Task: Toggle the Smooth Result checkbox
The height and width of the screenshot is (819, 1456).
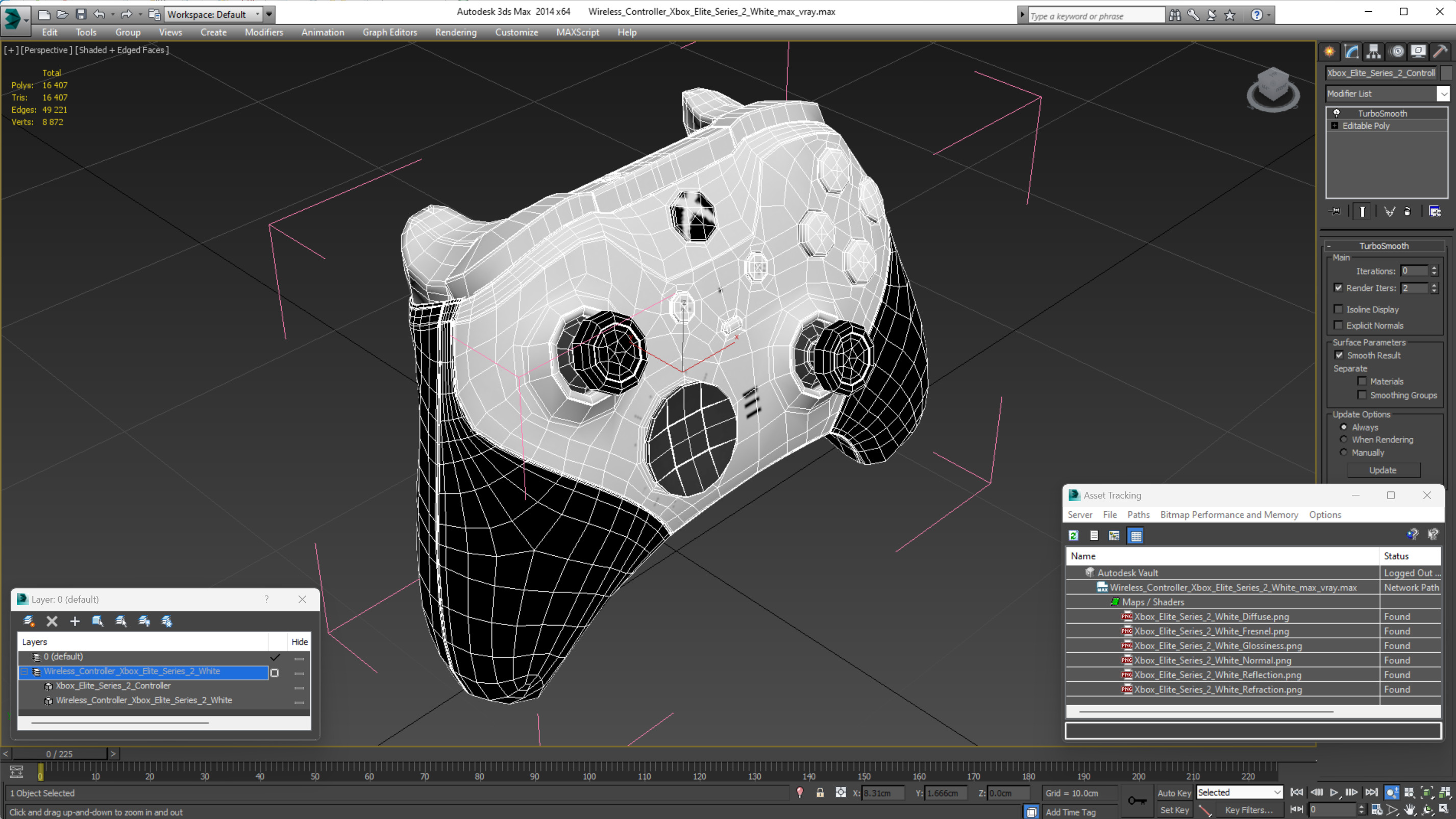Action: (x=1339, y=355)
